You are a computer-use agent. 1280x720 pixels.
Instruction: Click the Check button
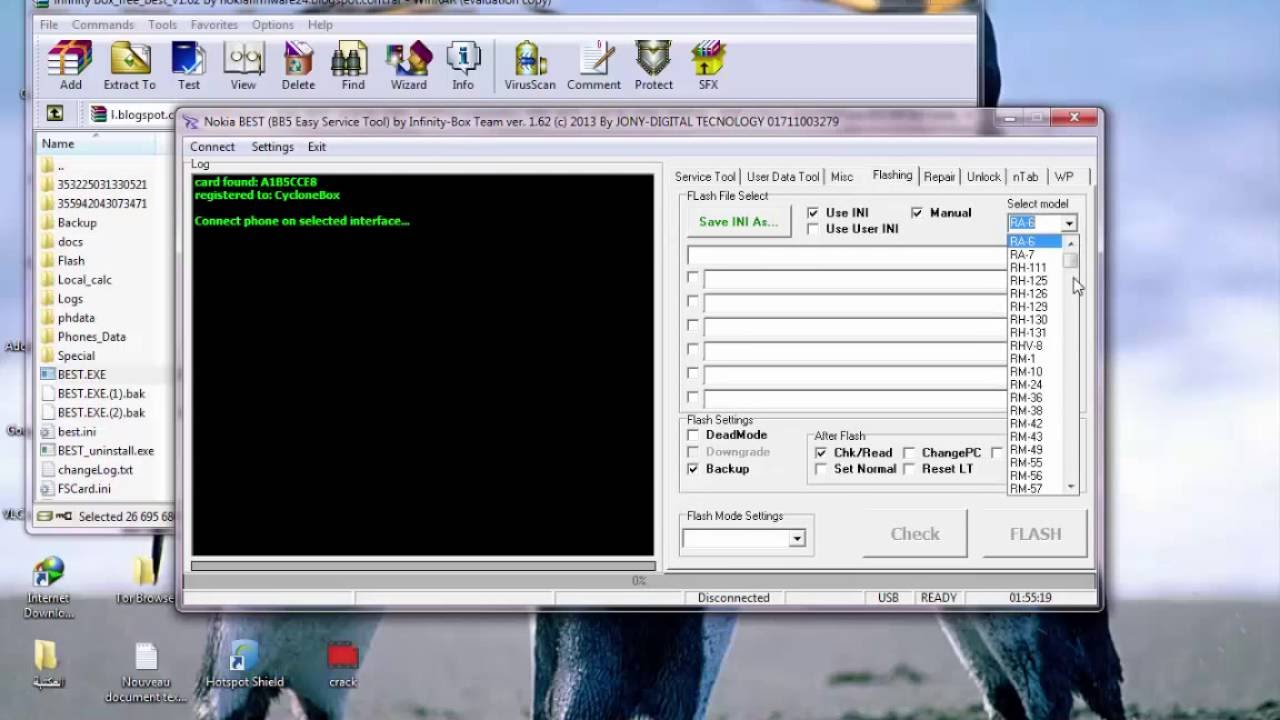pyautogui.click(x=915, y=534)
